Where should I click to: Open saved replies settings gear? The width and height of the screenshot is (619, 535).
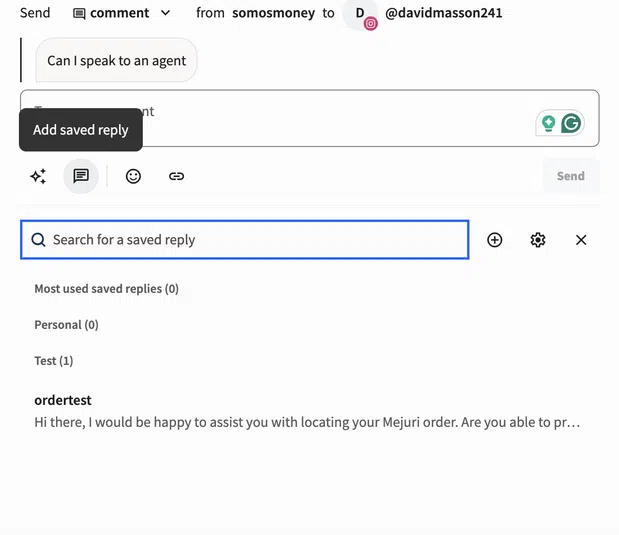pyautogui.click(x=538, y=240)
